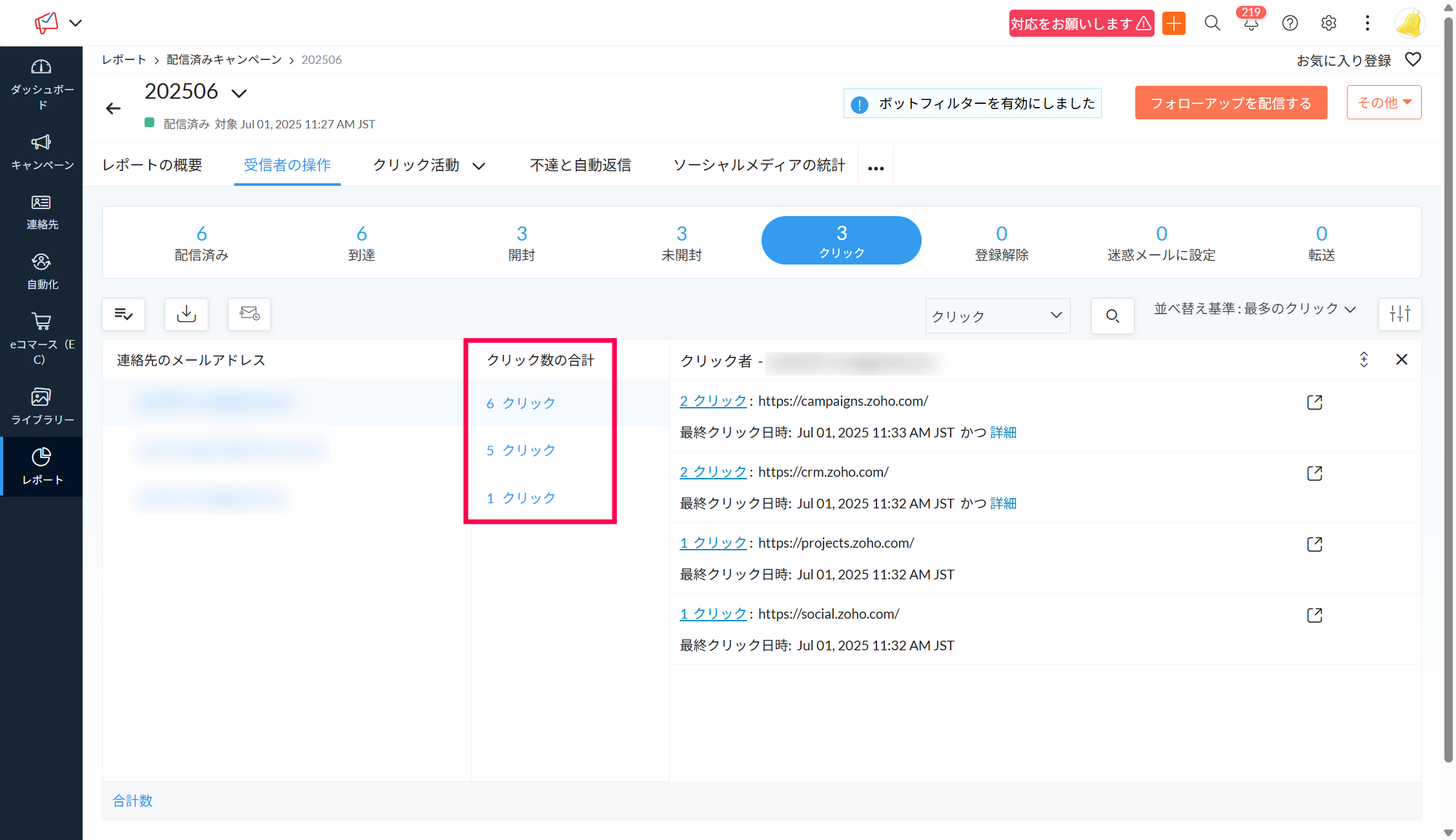Close the クリック者 detail panel
Screen dimensions: 1456x840
1401,360
